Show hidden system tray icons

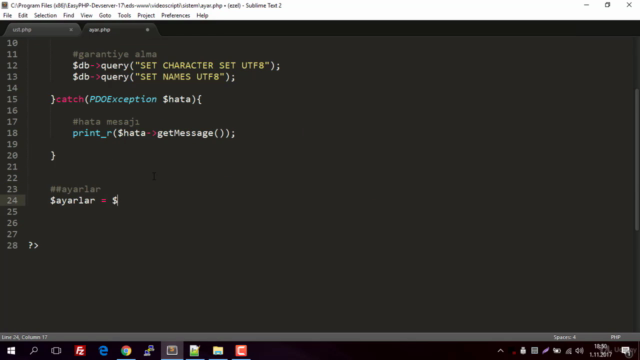click(x=500, y=351)
